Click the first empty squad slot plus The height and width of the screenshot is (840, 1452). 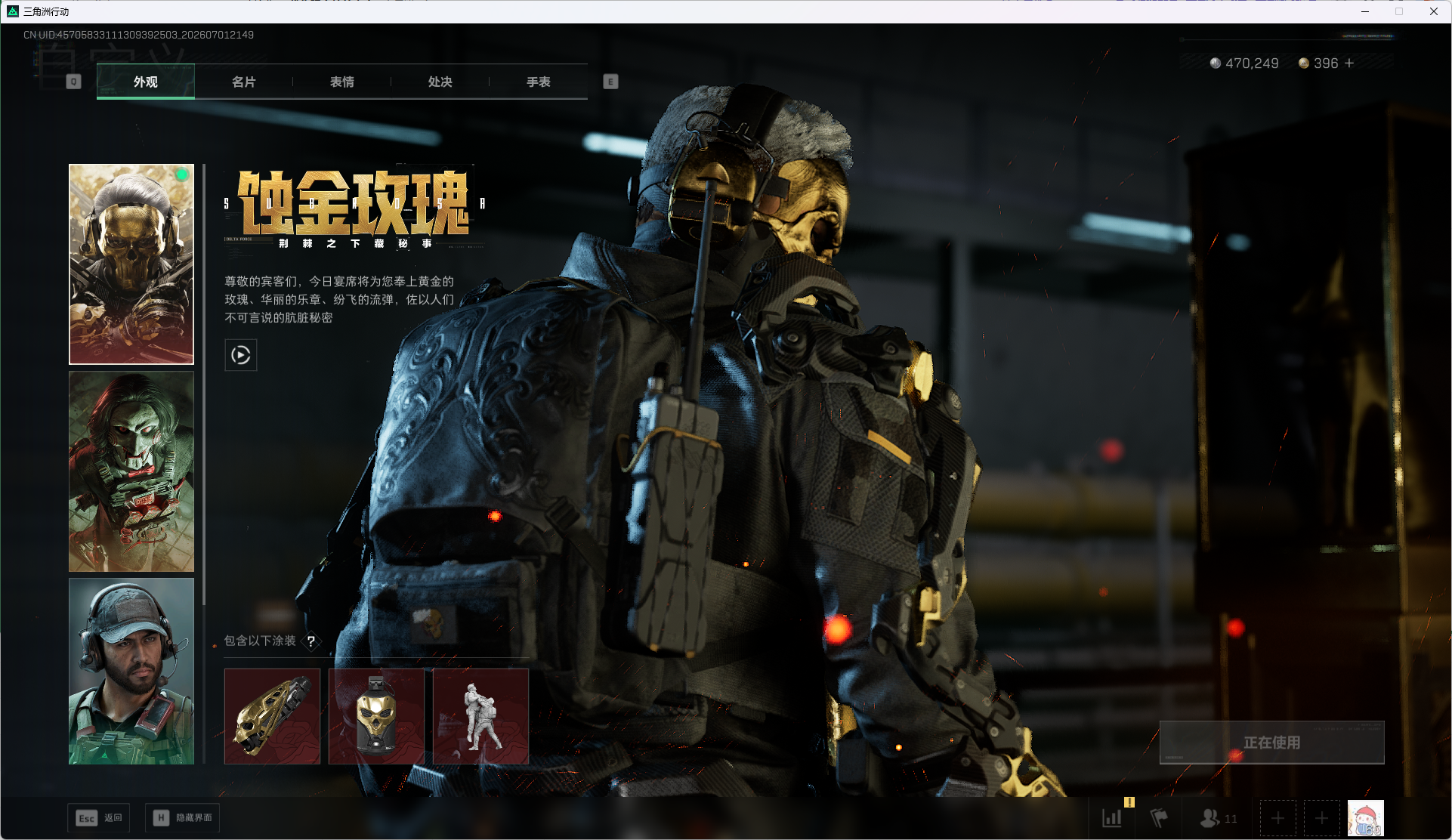(x=1277, y=818)
